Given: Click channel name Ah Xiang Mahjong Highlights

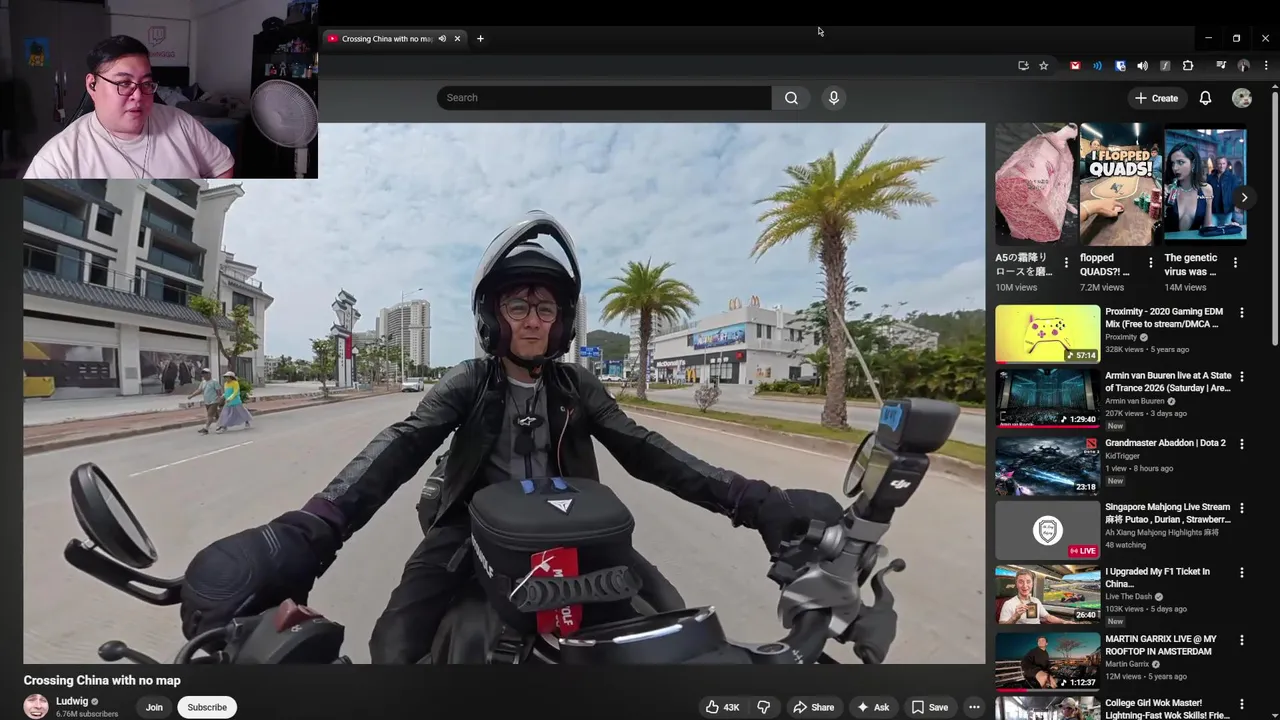Looking at the screenshot, I should (1161, 532).
